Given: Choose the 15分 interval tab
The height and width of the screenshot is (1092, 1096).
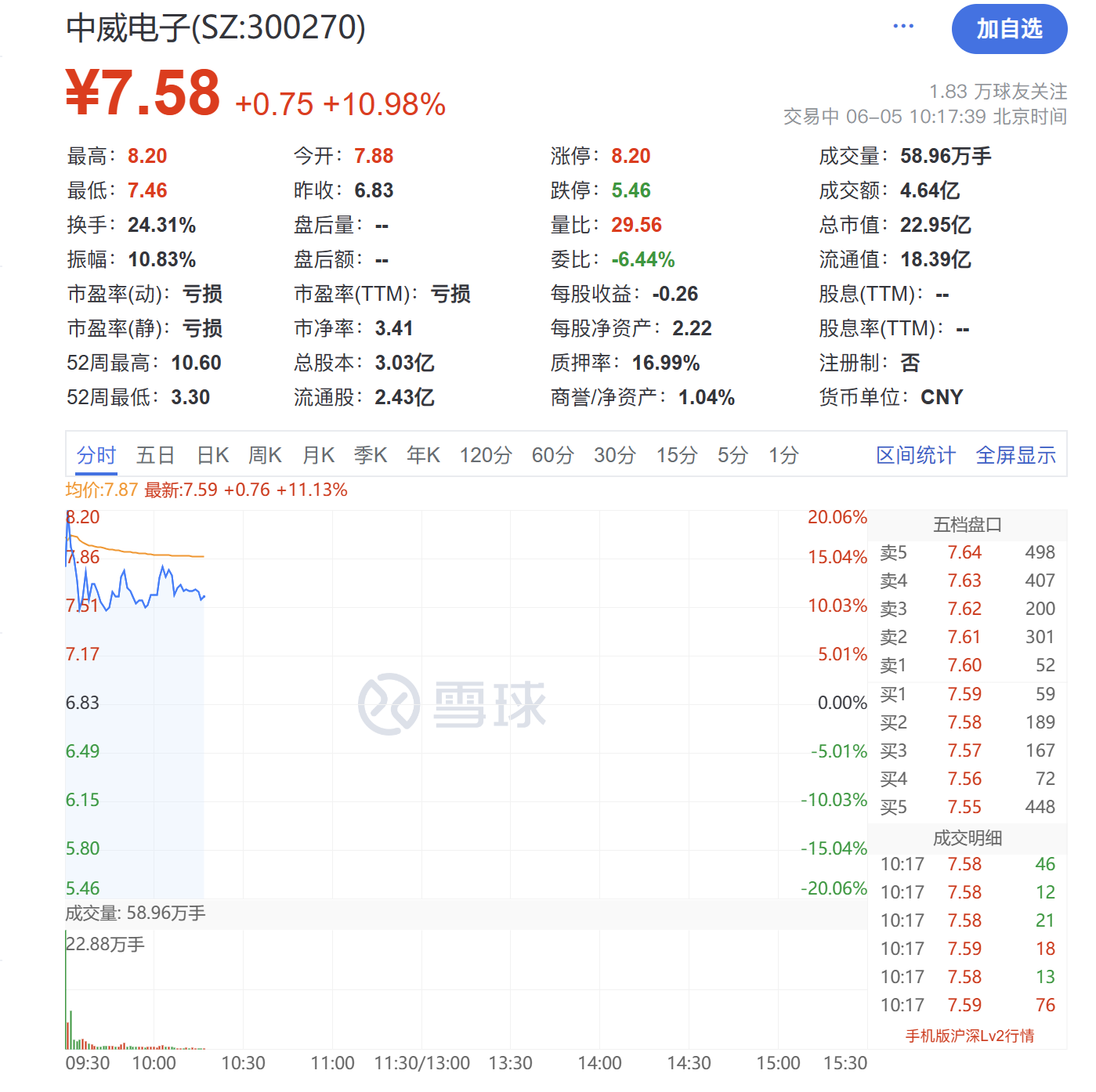Looking at the screenshot, I should [x=677, y=455].
